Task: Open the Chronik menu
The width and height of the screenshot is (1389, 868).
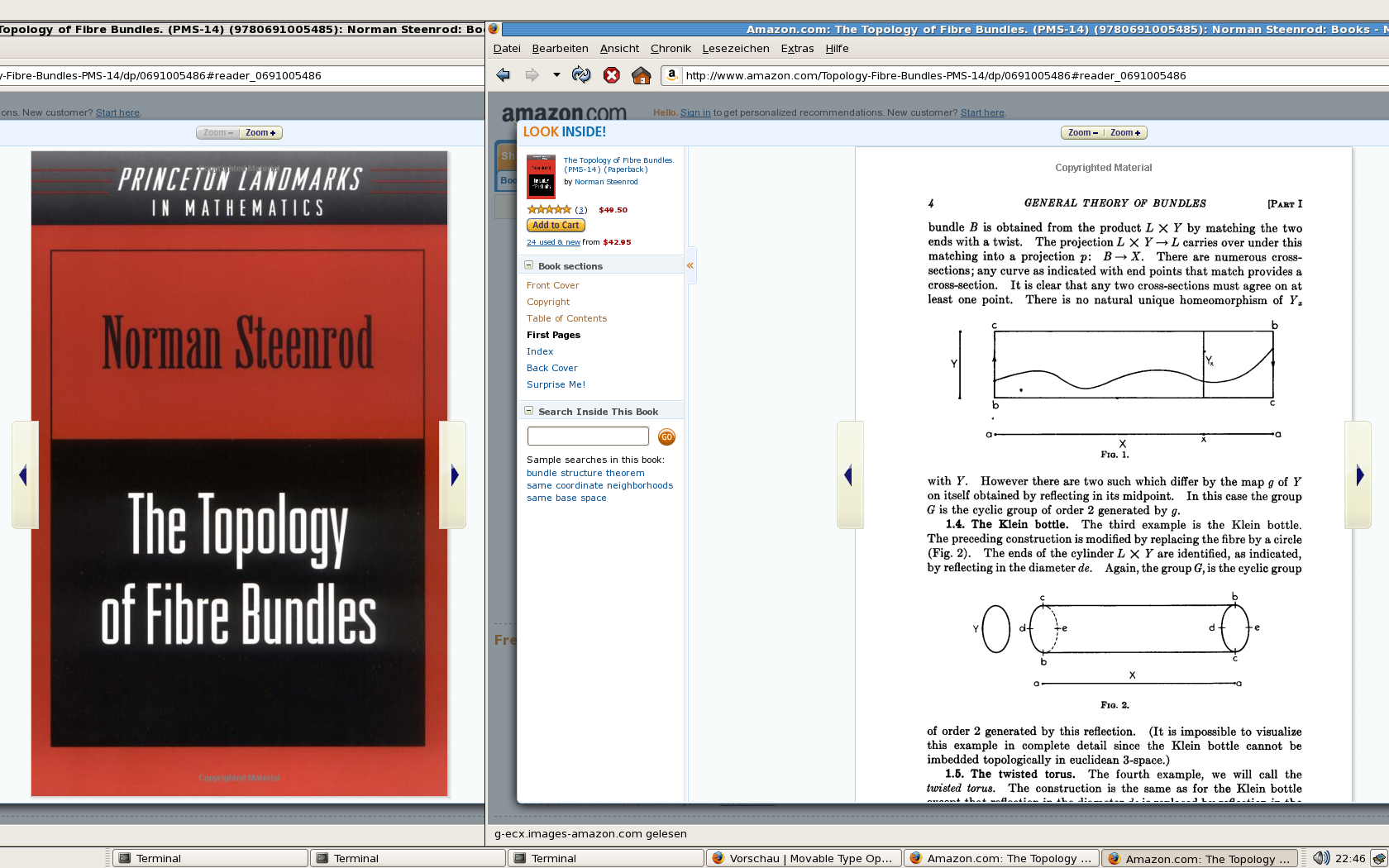Action: point(670,49)
